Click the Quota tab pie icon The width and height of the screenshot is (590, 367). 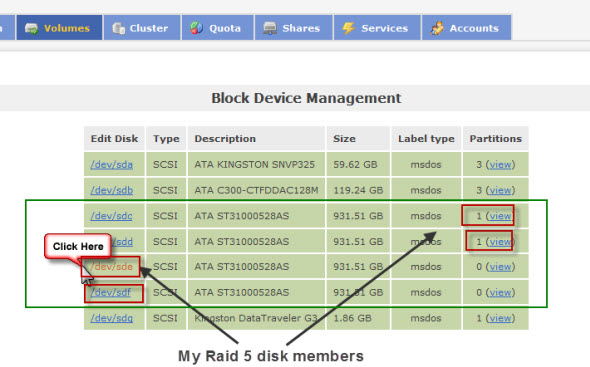tap(196, 28)
